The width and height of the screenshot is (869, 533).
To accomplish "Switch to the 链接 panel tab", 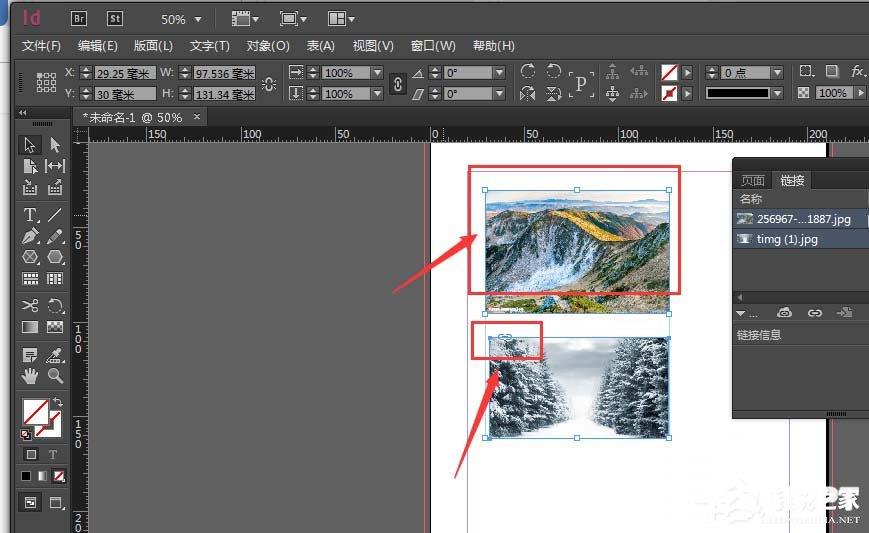I will [792, 180].
